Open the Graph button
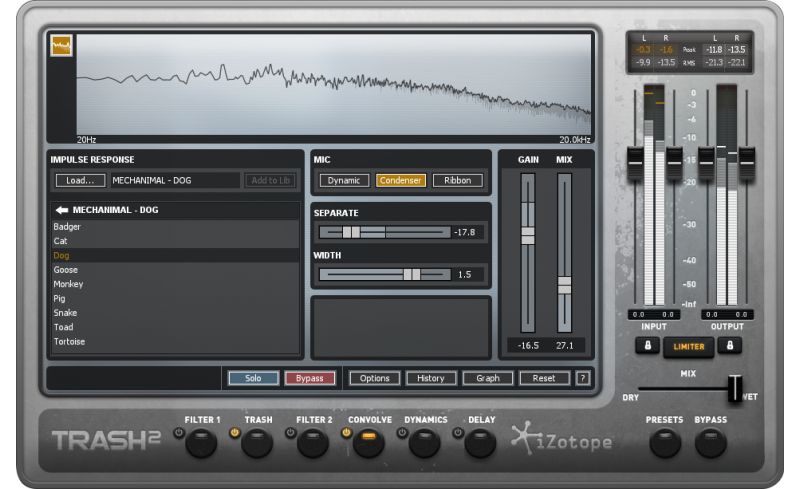The height and width of the screenshot is (489, 800). (x=488, y=378)
